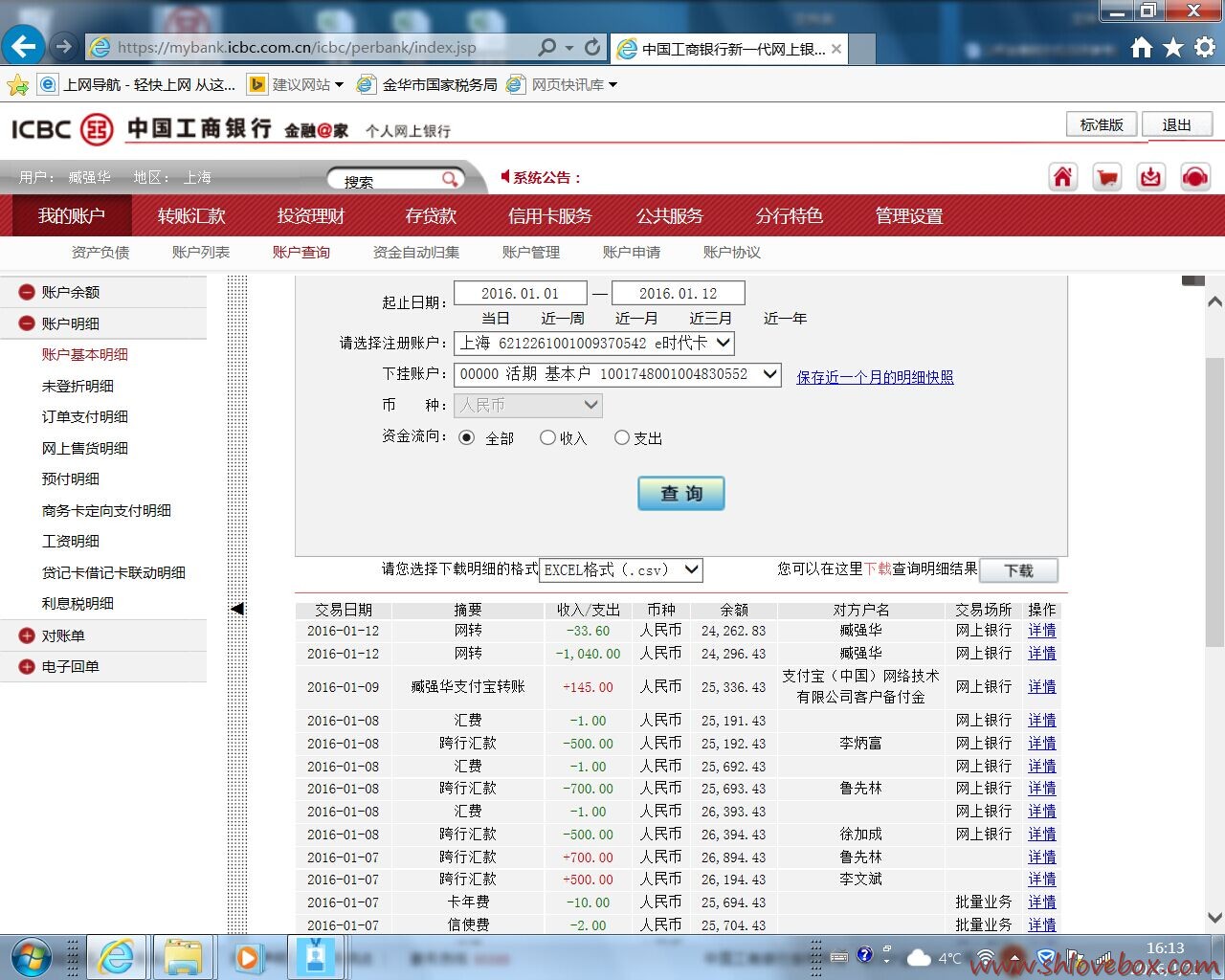This screenshot has width=1225, height=980.
Task: Open the download format EXCEL dropdown
Action: pos(621,569)
